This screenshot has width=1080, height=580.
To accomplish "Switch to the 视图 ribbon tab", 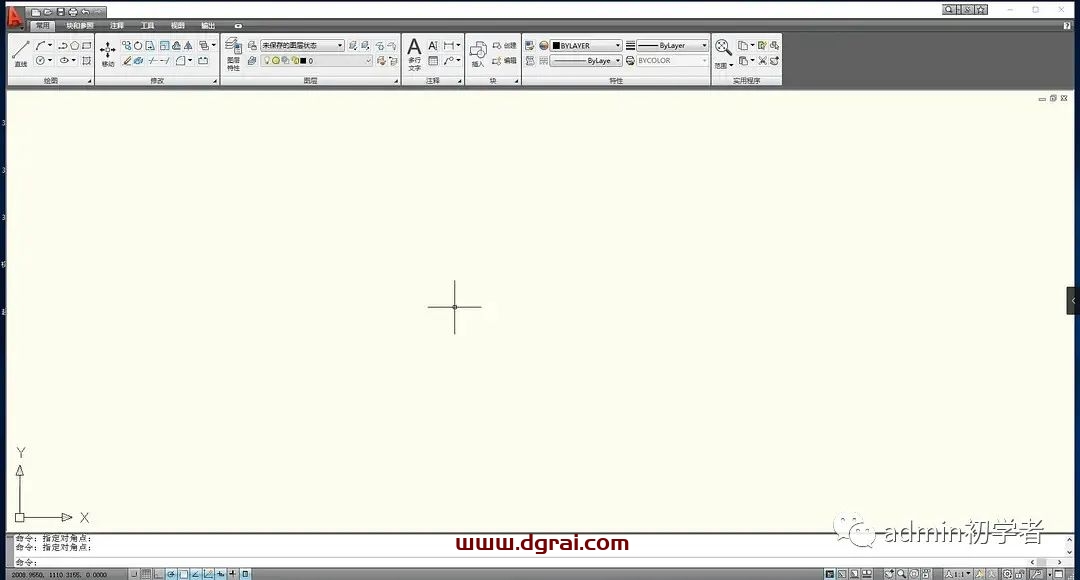I will (x=178, y=25).
